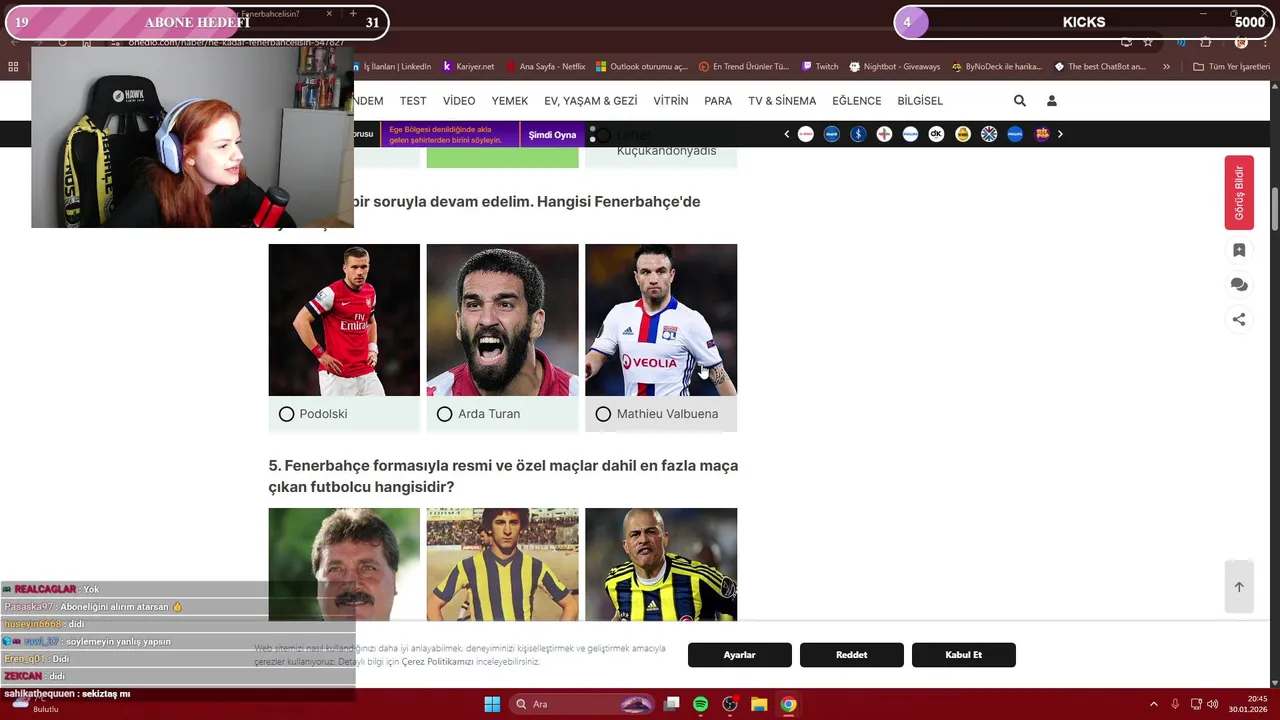Click the right arrow of brand carousel
The image size is (1280, 720).
tap(1060, 134)
